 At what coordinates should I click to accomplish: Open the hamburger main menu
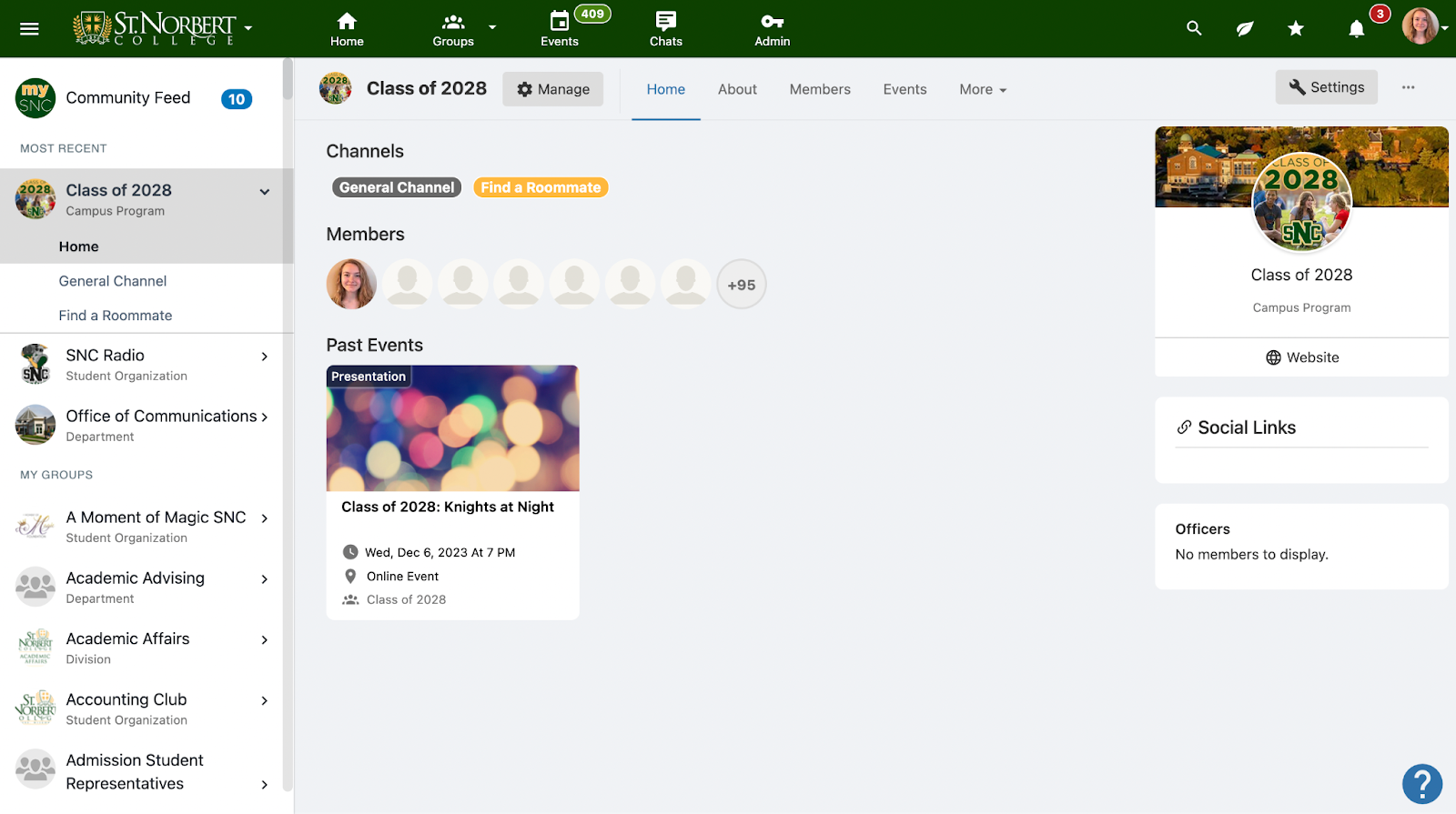29,28
